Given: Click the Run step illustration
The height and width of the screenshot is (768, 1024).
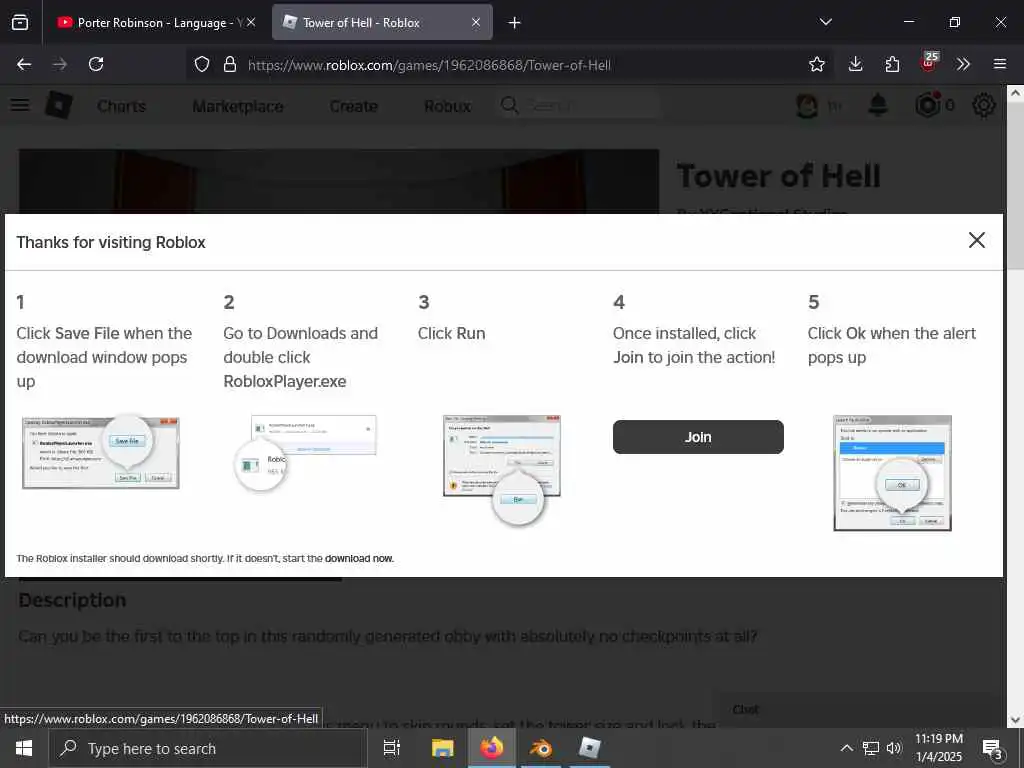Looking at the screenshot, I should pyautogui.click(x=502, y=469).
